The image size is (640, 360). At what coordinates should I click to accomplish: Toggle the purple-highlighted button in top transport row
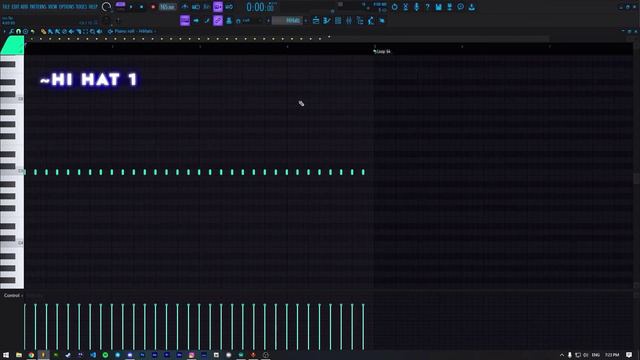pyautogui.click(x=218, y=7)
